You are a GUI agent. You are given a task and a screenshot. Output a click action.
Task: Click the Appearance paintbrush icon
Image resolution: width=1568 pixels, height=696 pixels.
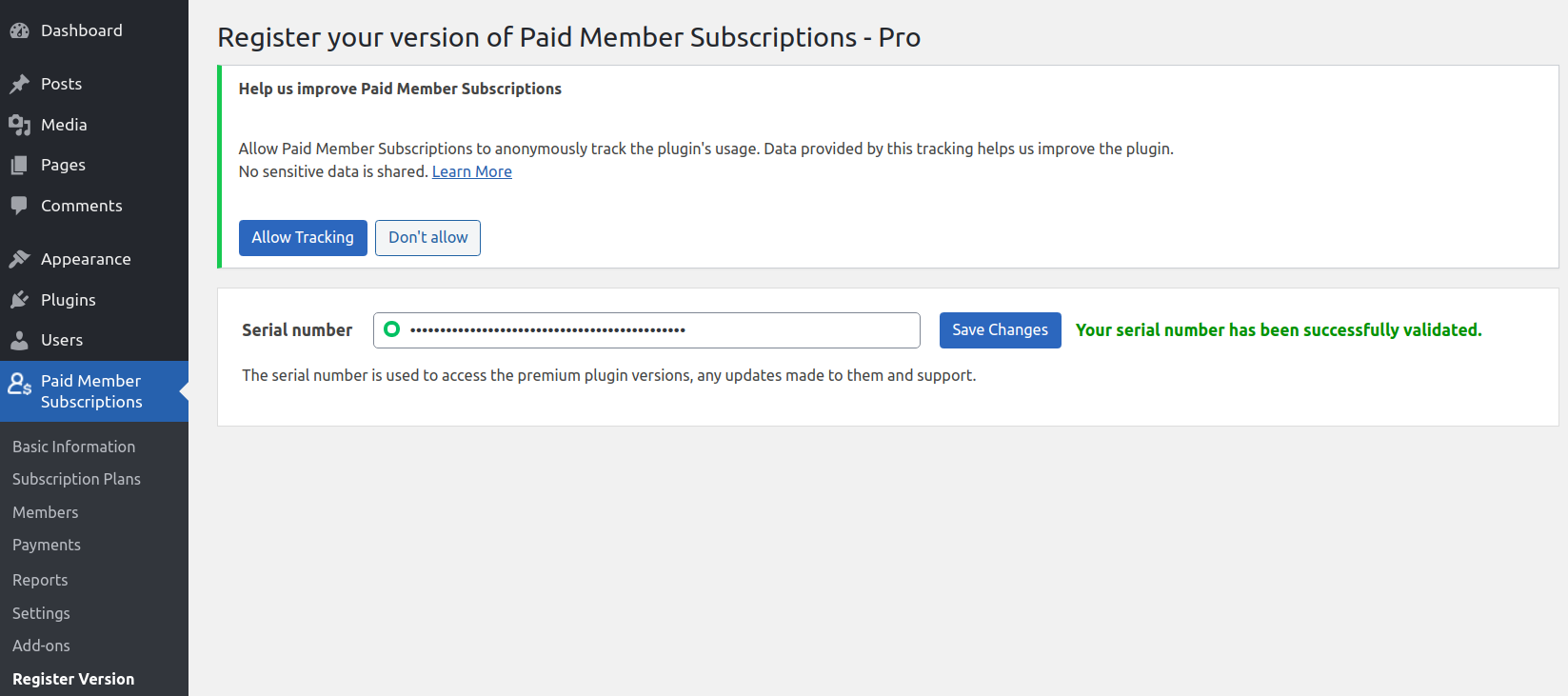click(x=19, y=259)
